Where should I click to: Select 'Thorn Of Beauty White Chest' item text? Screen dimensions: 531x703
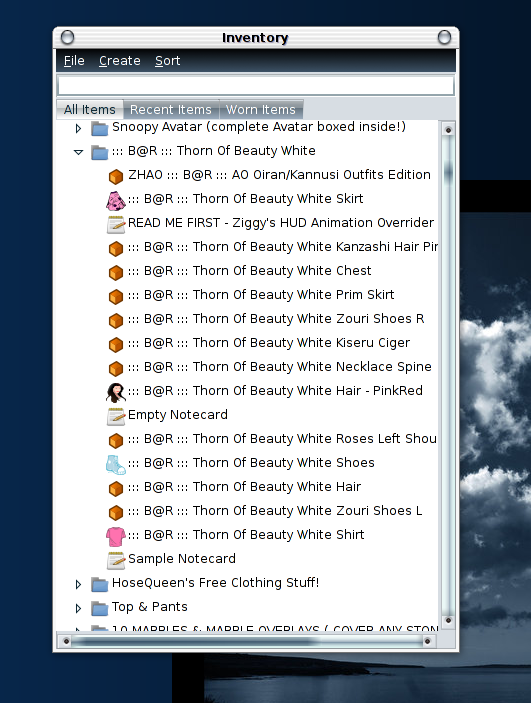click(250, 271)
